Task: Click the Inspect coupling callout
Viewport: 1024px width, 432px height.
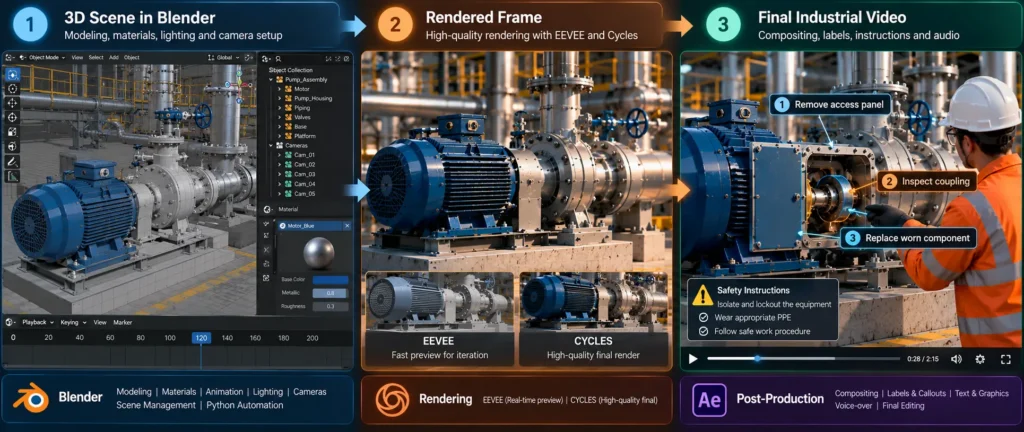Action: pos(927,182)
